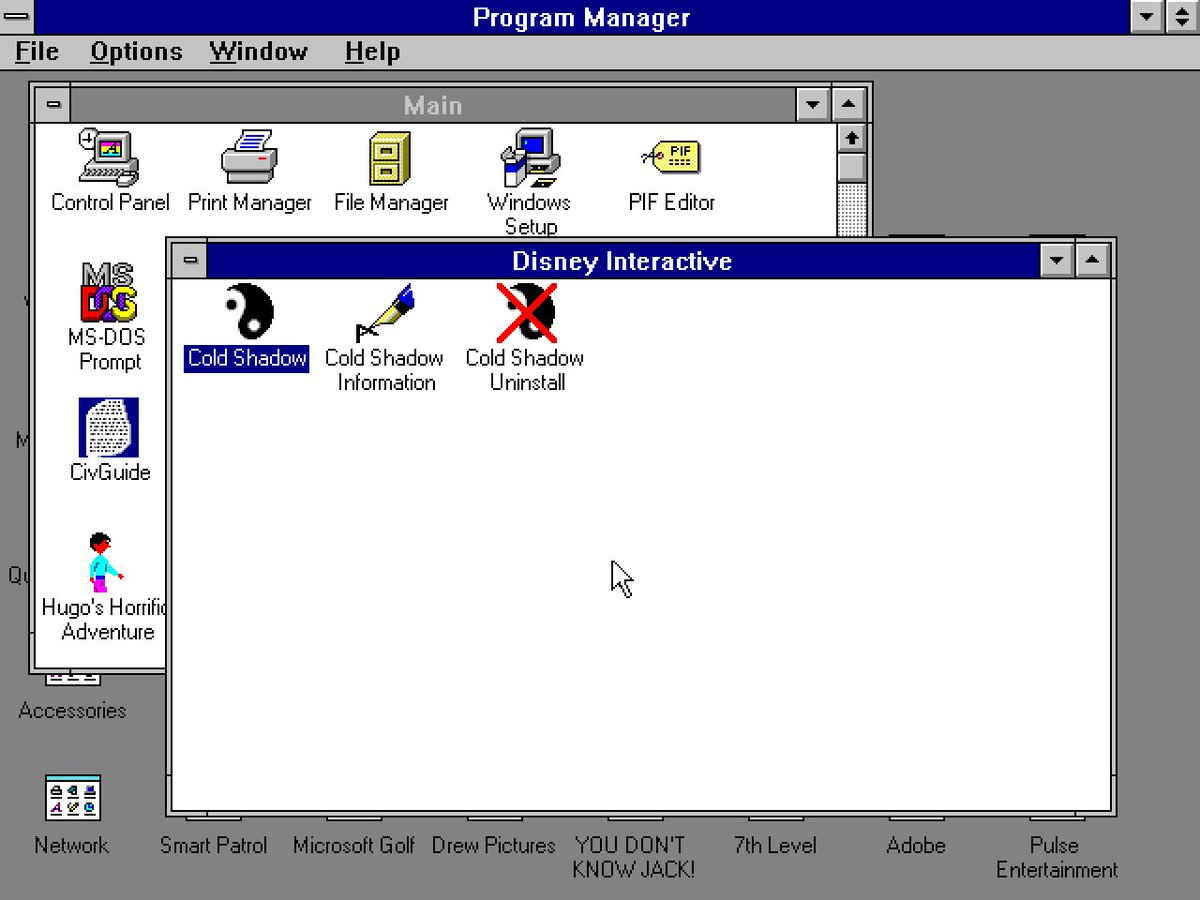Open the Help menu

tap(372, 52)
